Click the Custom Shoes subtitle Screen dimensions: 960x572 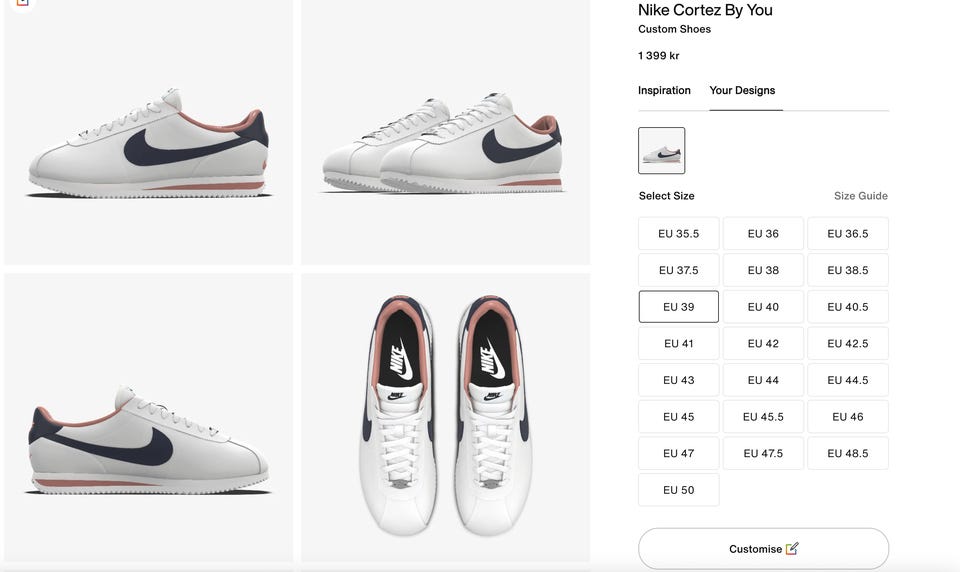(674, 29)
